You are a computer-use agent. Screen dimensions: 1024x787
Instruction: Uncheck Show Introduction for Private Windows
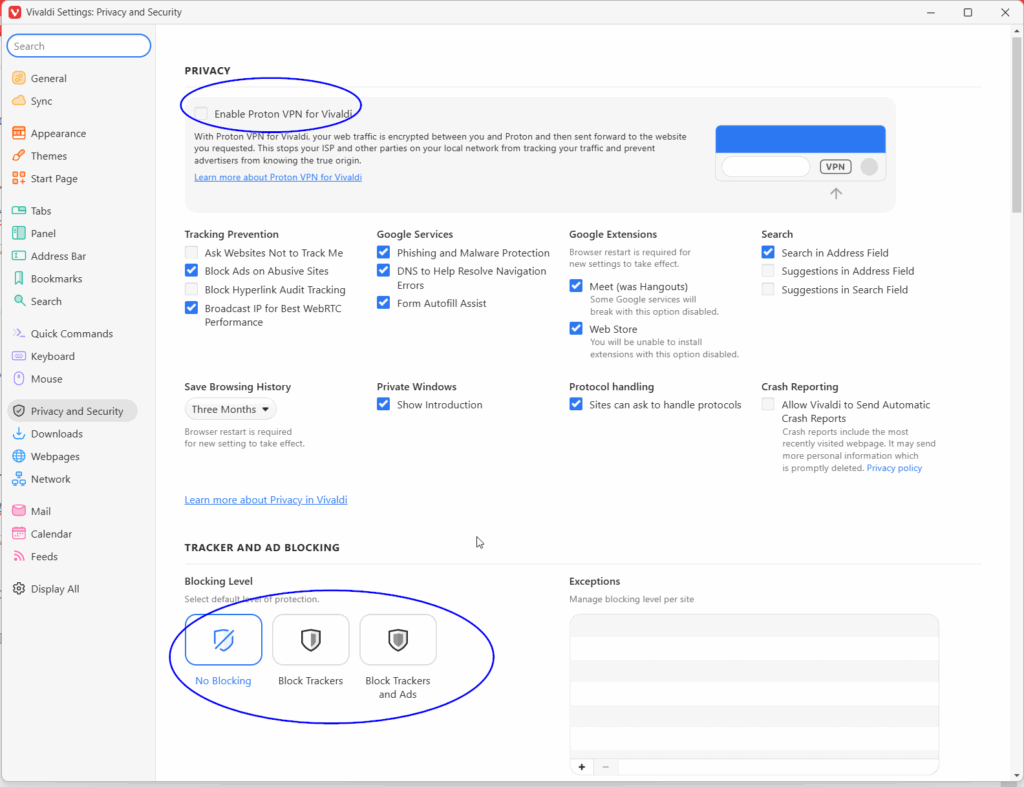[383, 405]
